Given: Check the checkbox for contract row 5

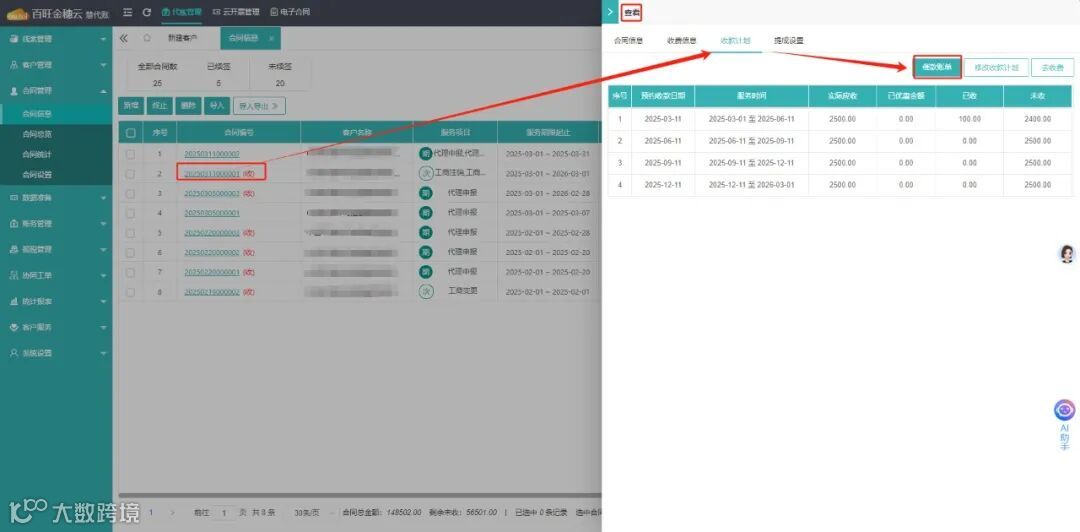Looking at the screenshot, I should (130, 233).
